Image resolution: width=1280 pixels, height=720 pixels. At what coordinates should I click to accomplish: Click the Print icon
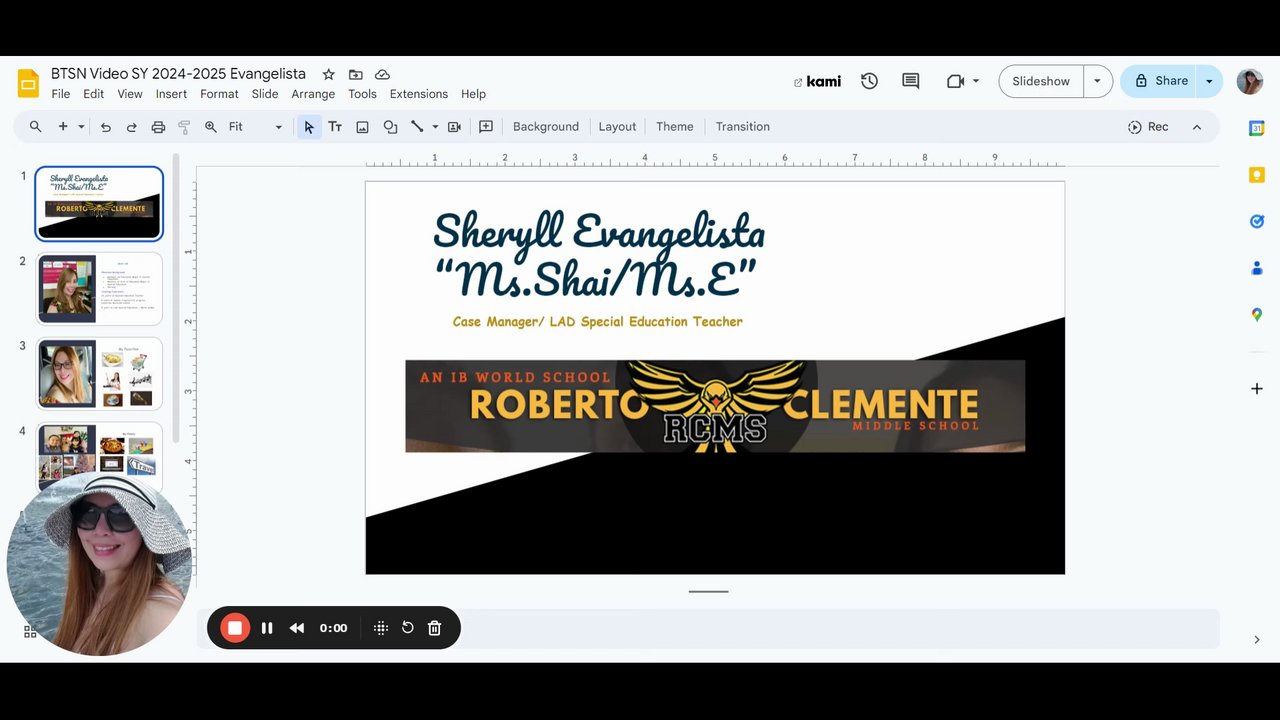tap(158, 127)
